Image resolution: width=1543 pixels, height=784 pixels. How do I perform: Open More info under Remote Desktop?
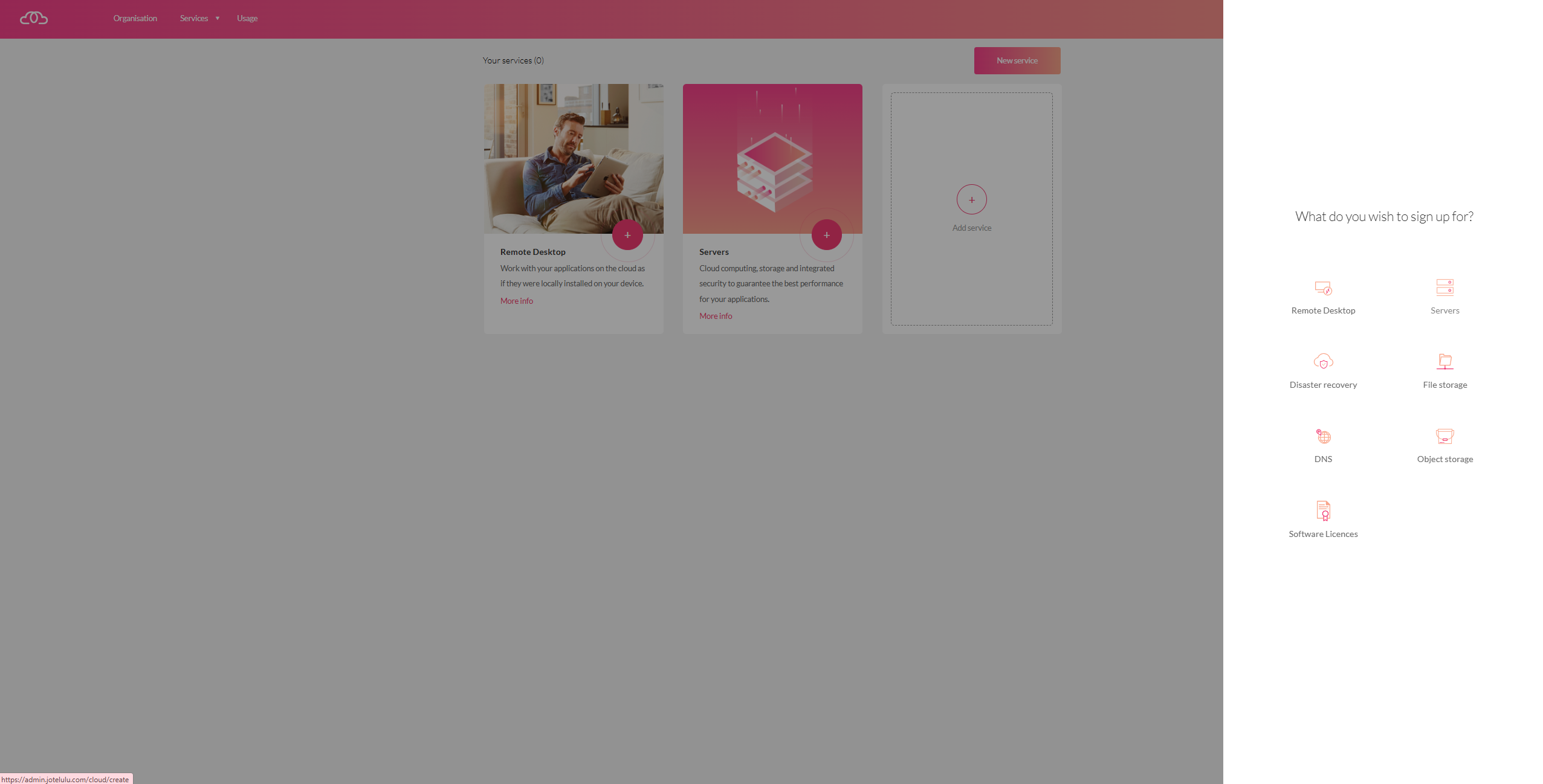516,301
